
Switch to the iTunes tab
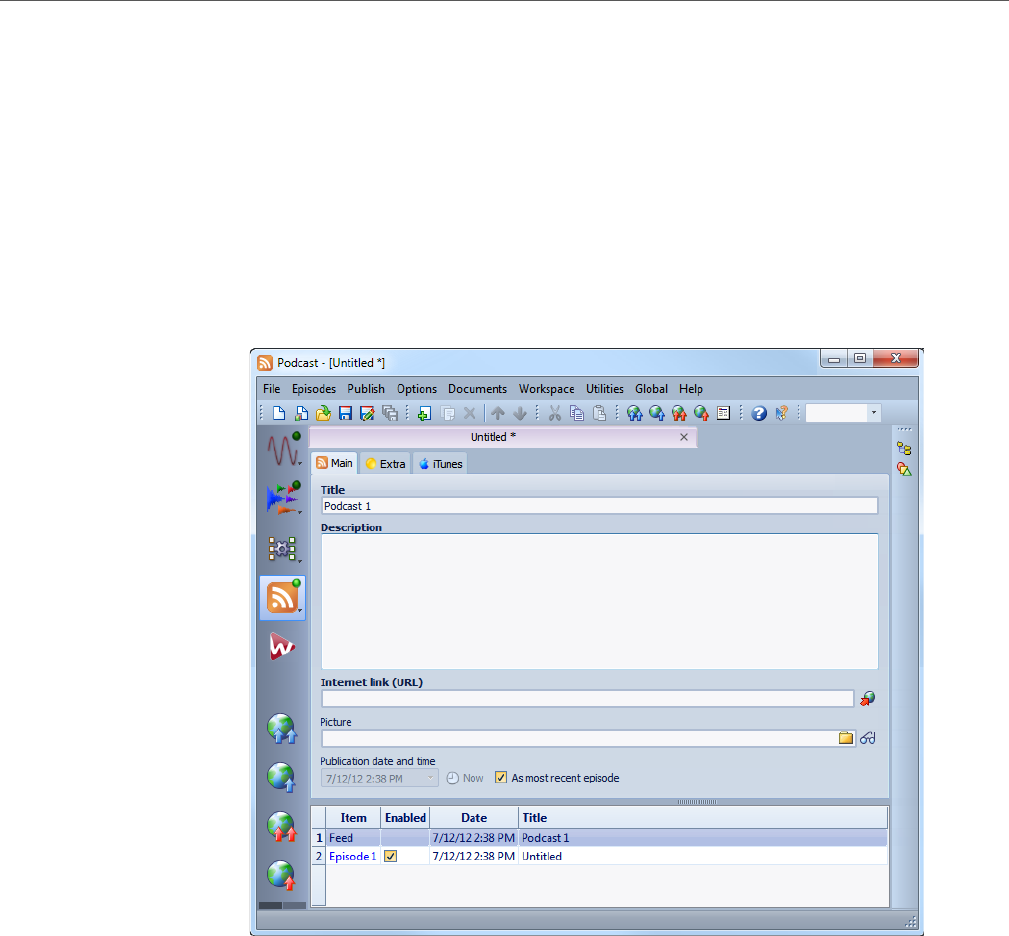click(441, 464)
